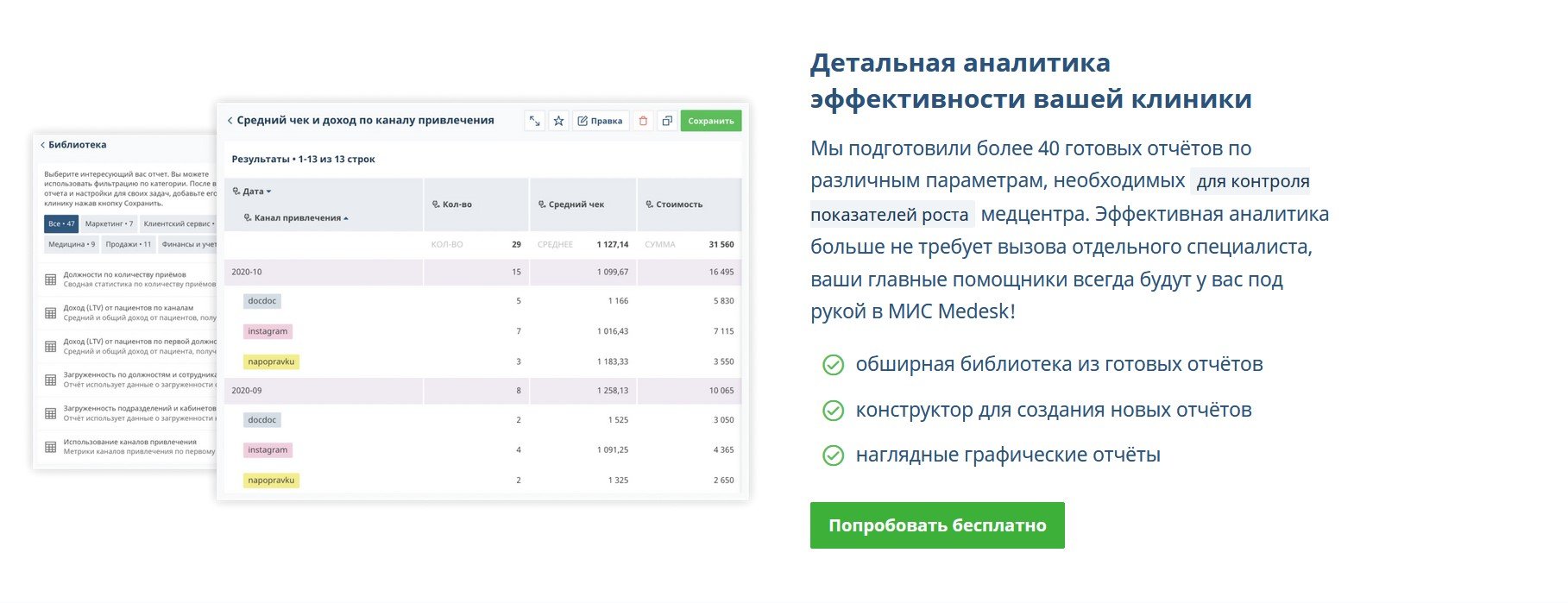Star the report as favorite

pyautogui.click(x=558, y=122)
